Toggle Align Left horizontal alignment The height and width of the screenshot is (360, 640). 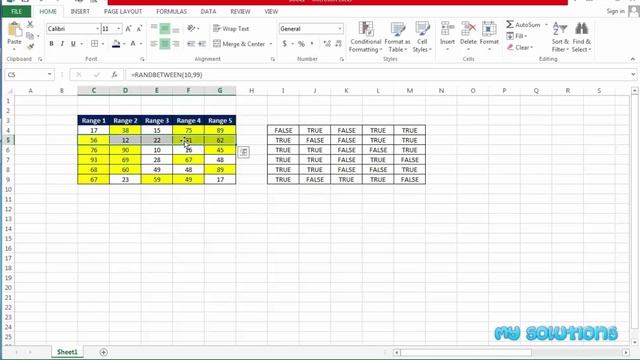point(154,44)
